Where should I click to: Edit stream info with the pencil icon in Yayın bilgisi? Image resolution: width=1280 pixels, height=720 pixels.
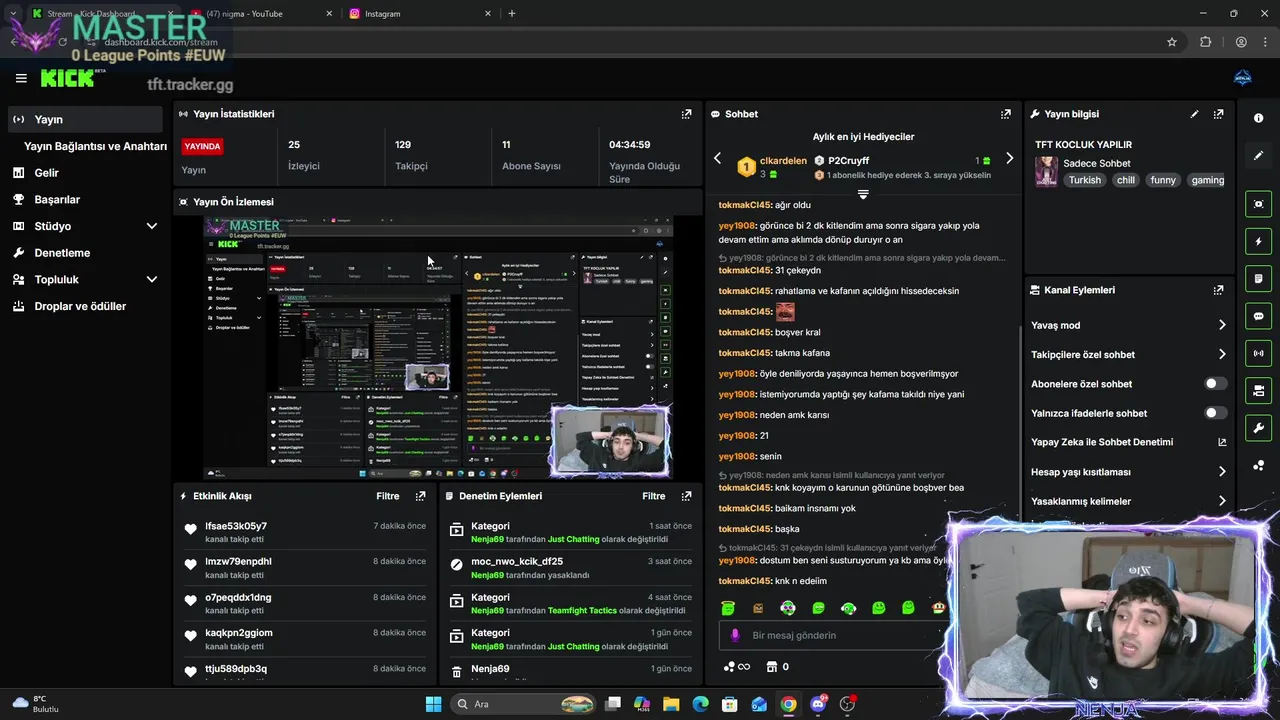1194,114
